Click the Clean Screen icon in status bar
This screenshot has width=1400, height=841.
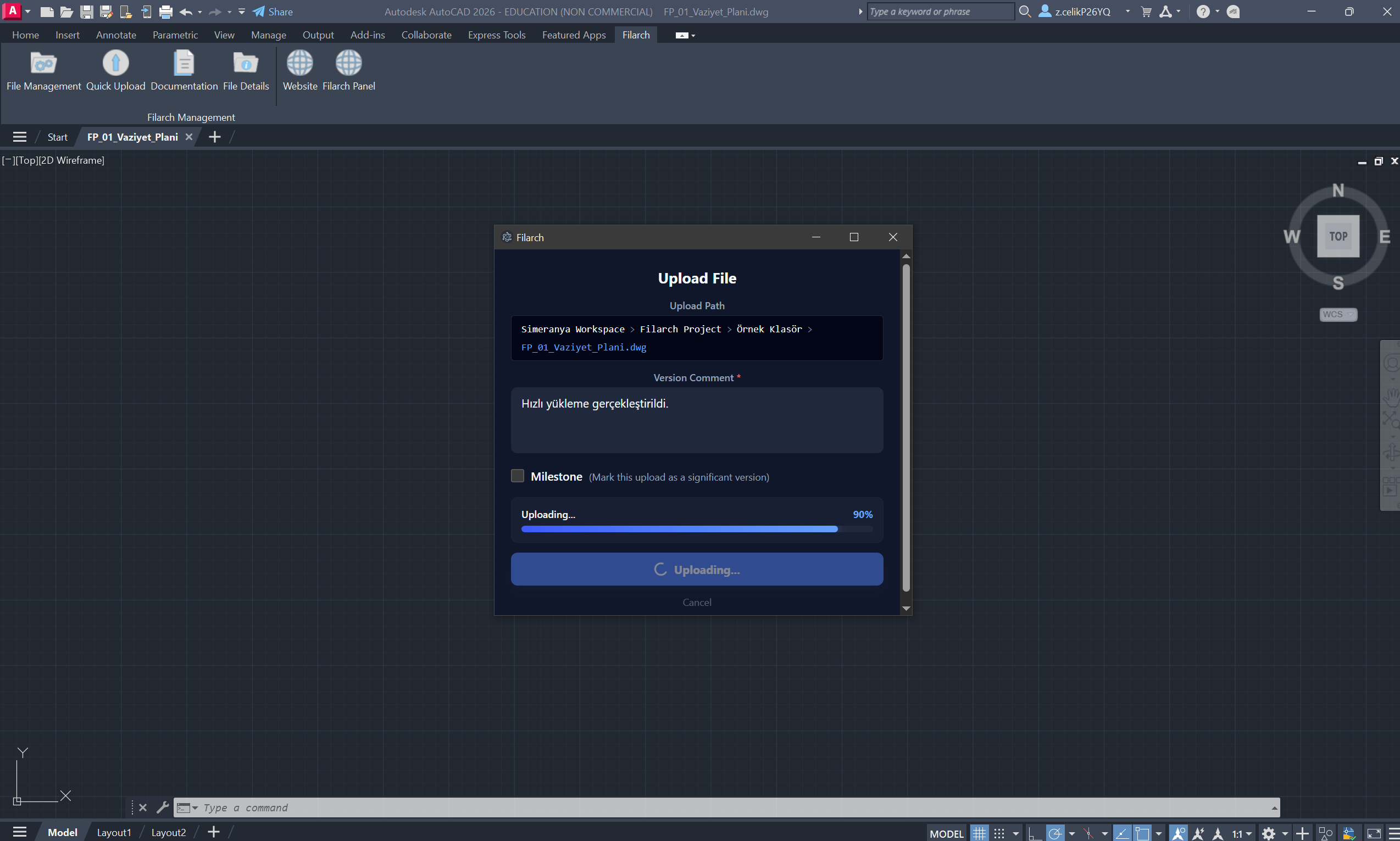[x=1374, y=833]
